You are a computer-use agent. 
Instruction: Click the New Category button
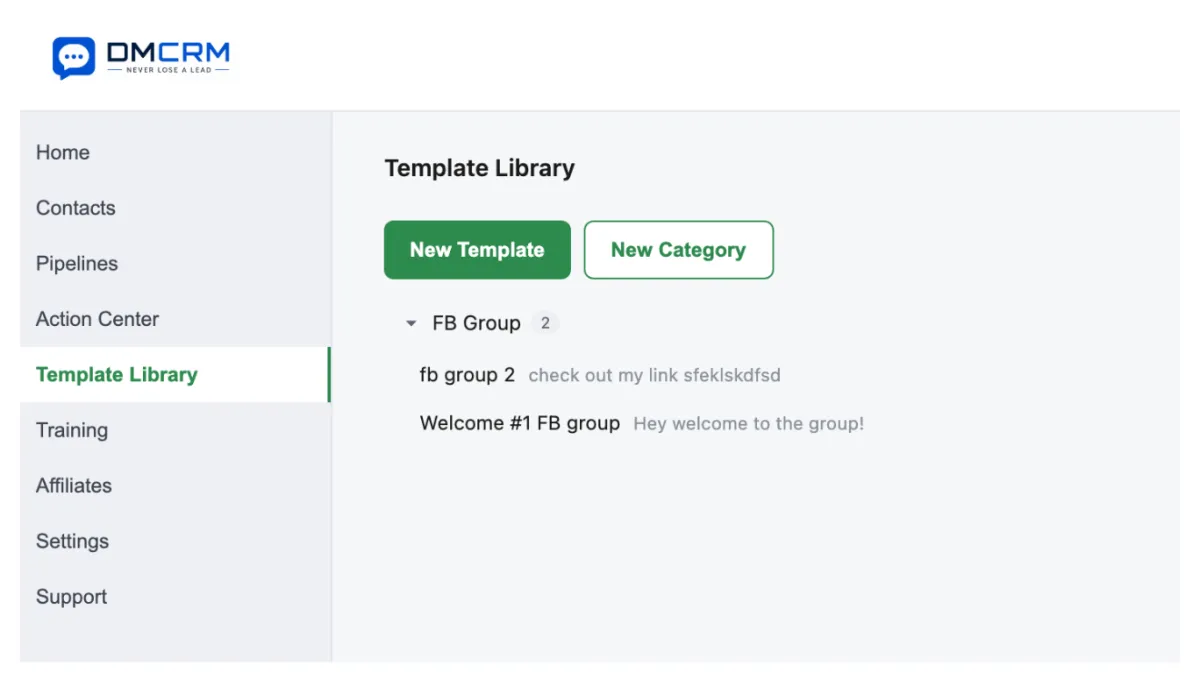(678, 250)
